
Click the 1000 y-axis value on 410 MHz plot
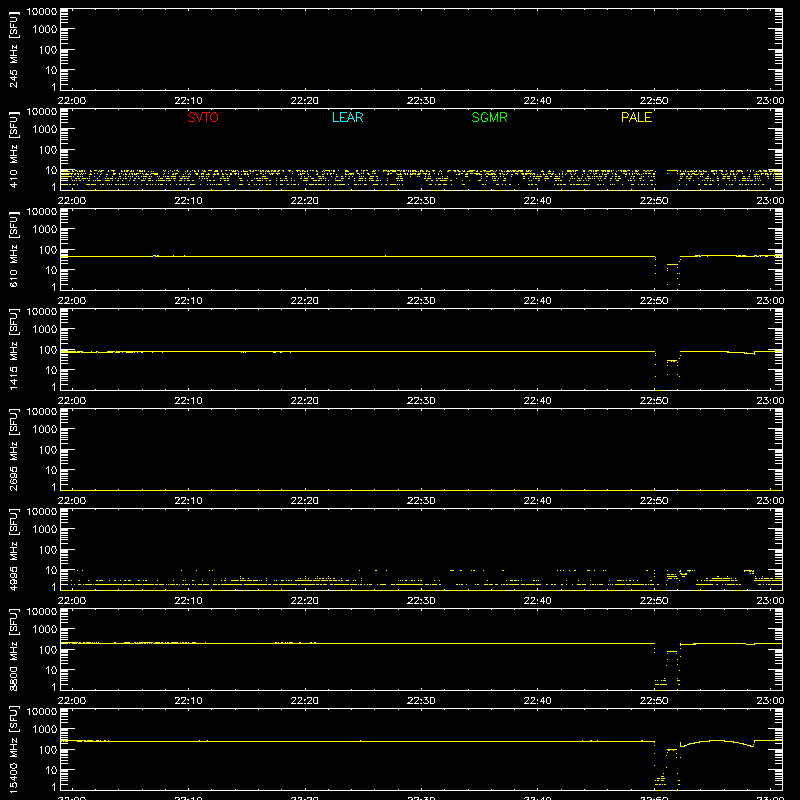[45, 130]
